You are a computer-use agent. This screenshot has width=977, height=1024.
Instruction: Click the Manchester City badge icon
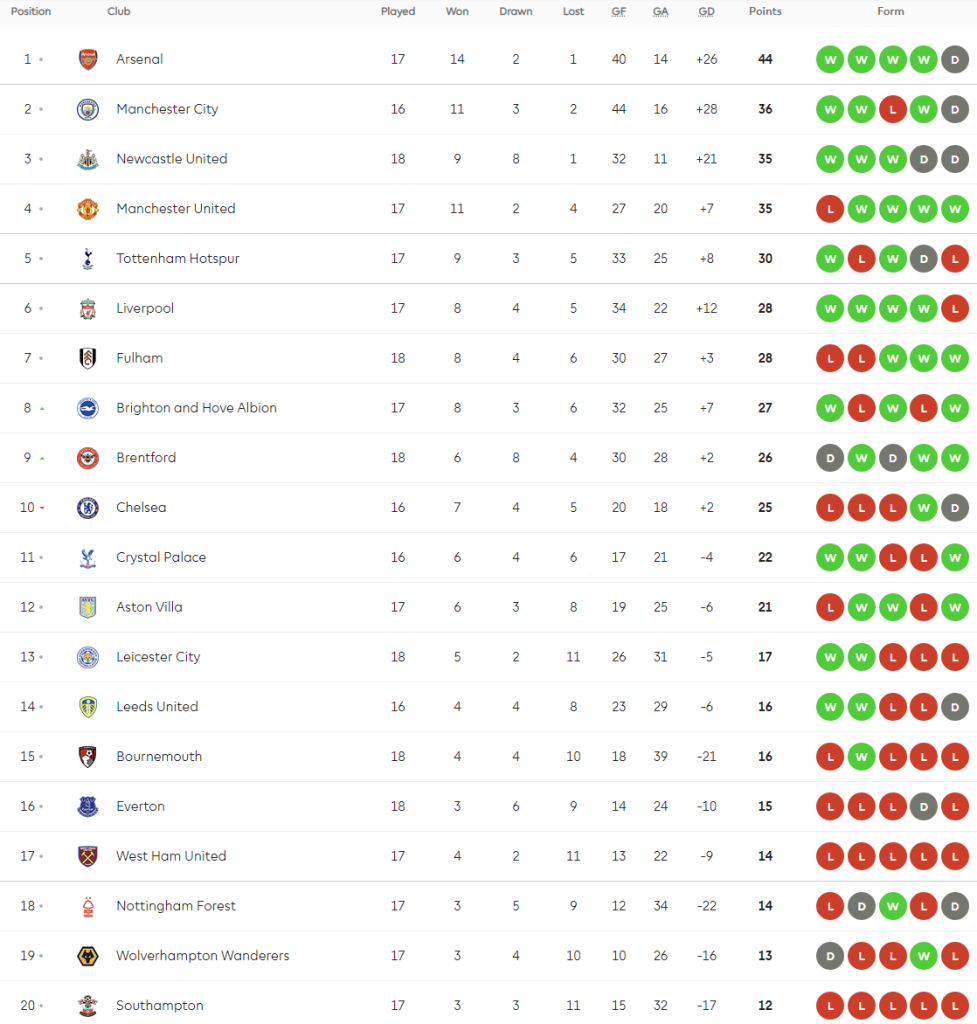[x=88, y=109]
